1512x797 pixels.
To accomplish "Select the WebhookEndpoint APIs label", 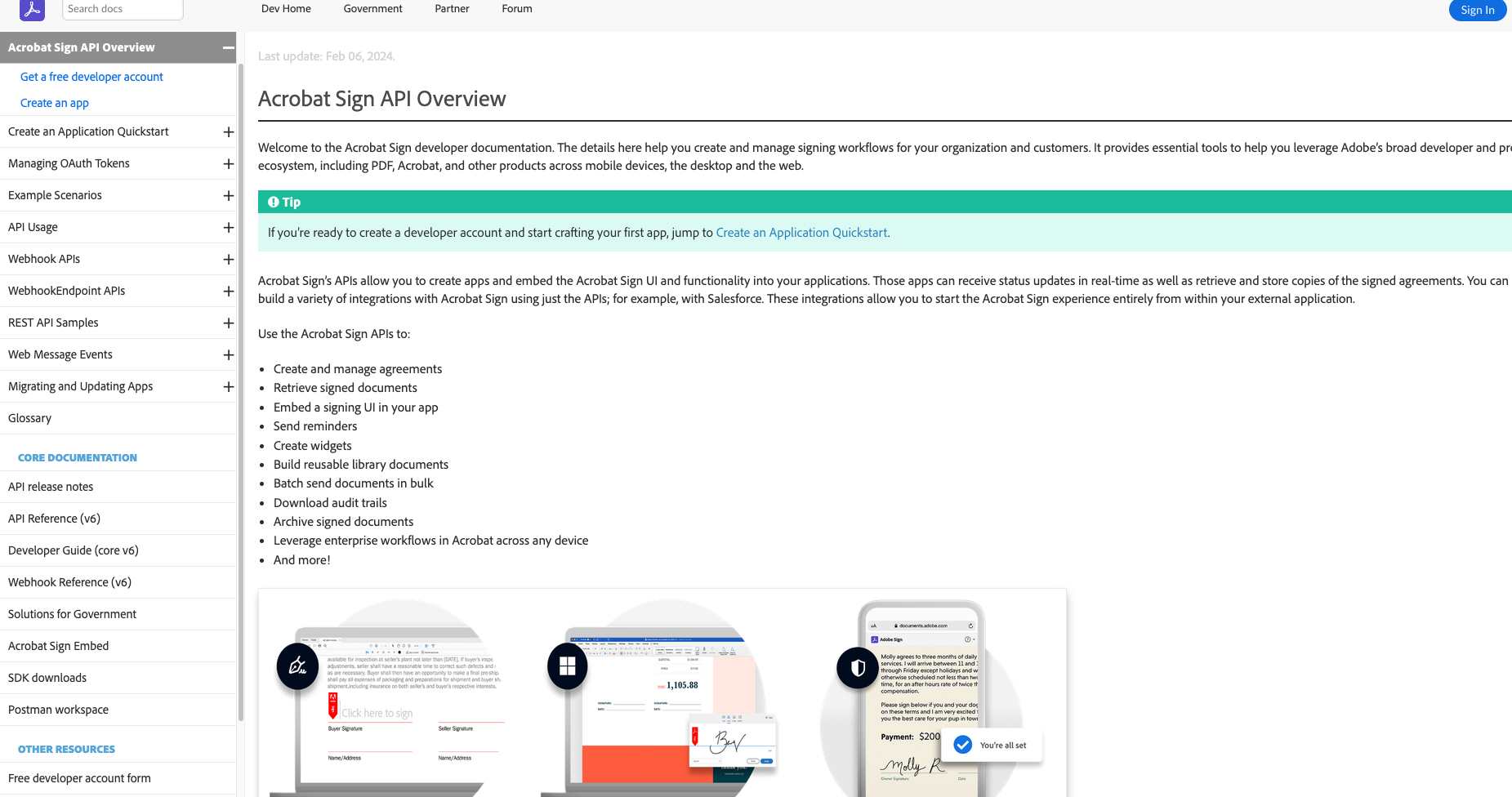I will pyautogui.click(x=66, y=291).
